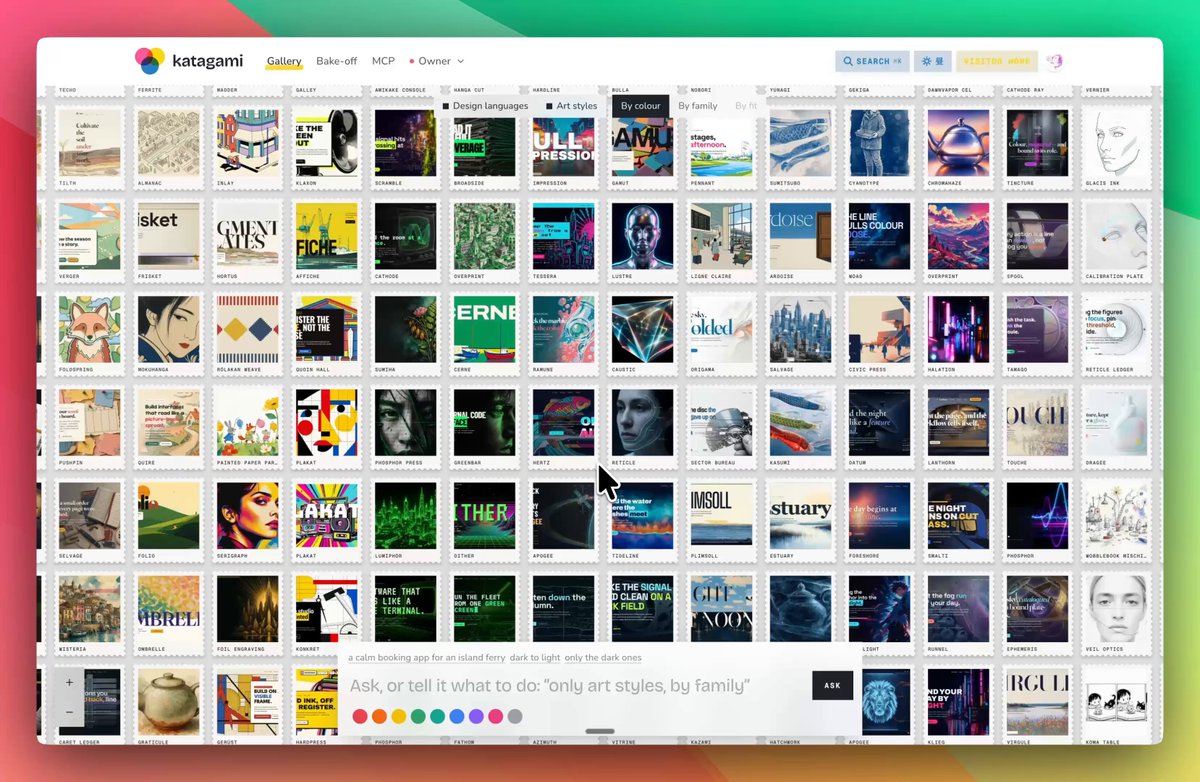Screen dimensions: 1200x782
Task: Open the Search button
Action: coord(873,61)
